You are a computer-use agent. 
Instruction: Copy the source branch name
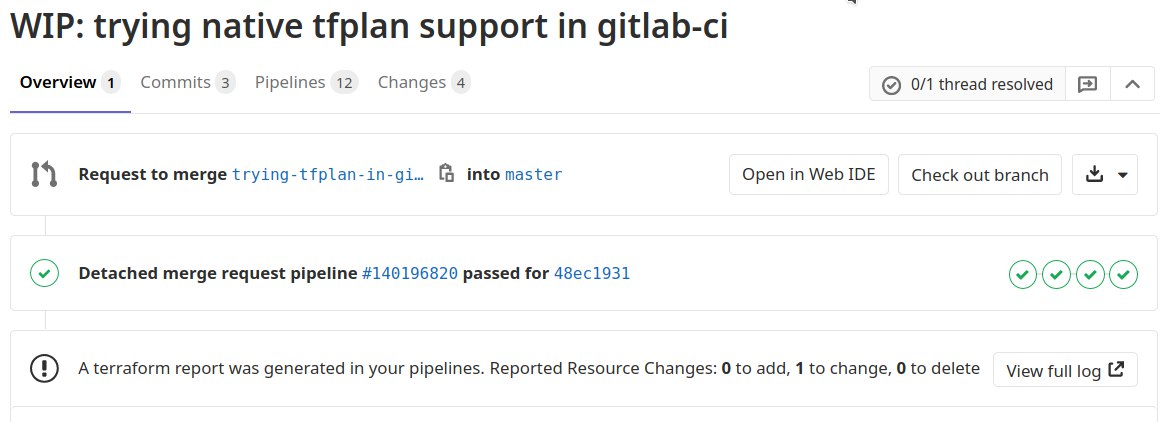coord(446,174)
